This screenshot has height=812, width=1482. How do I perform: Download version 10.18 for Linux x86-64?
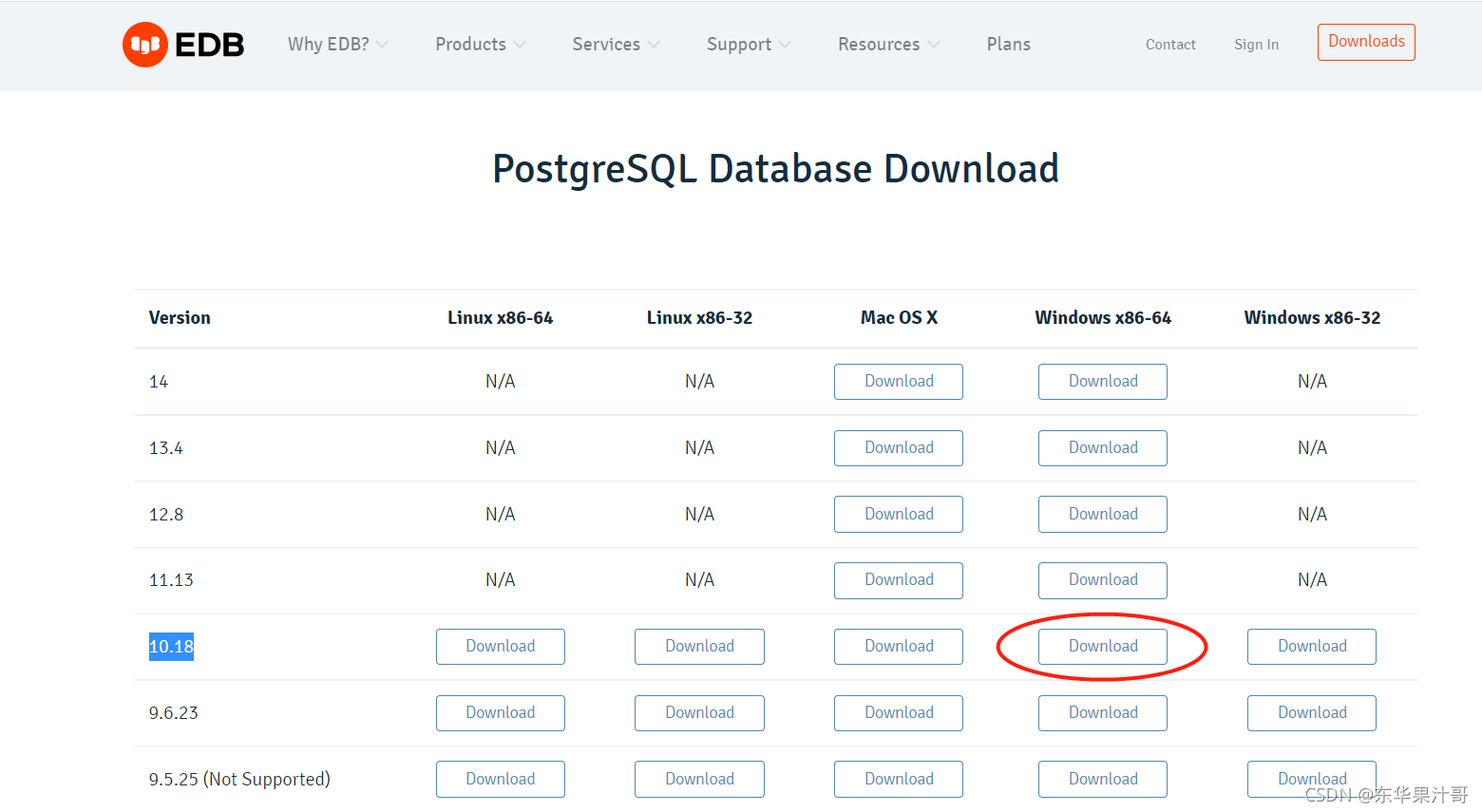pyautogui.click(x=500, y=646)
